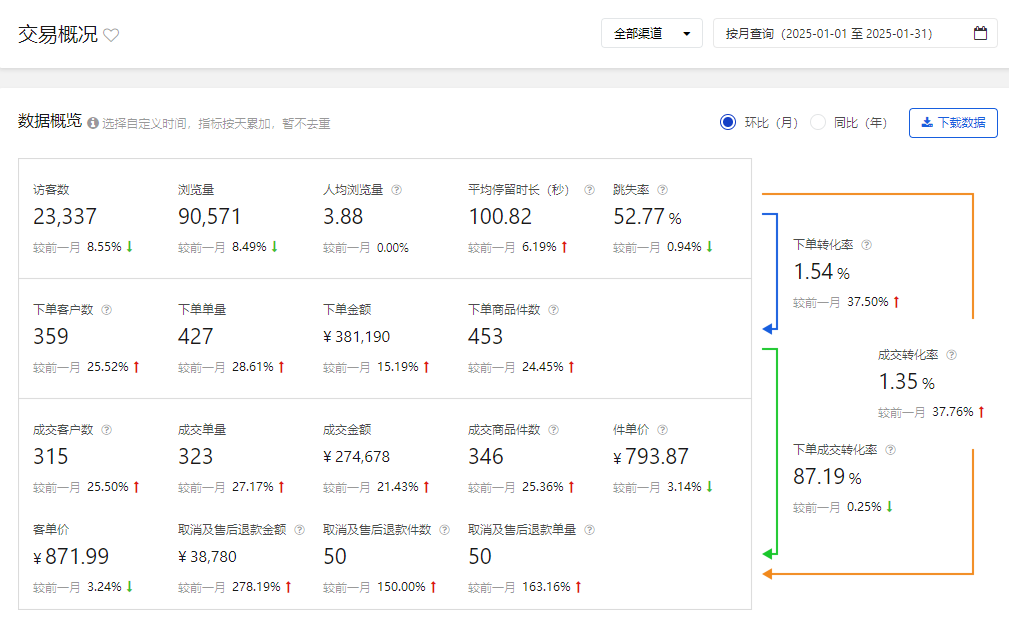Screen dimensions: 1009x626
Task: Select the 同比（年） radio button
Action: (818, 122)
